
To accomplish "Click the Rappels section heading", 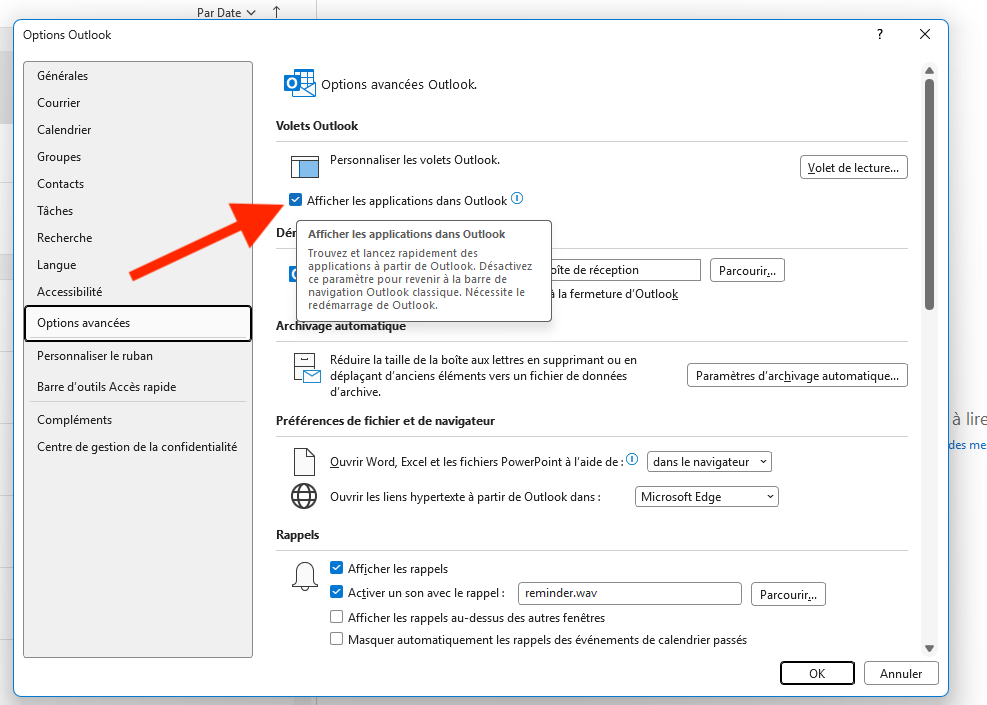I will [297, 535].
